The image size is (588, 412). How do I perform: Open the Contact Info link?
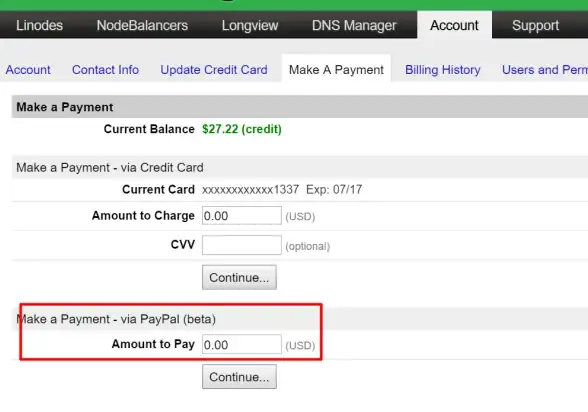pyautogui.click(x=105, y=70)
